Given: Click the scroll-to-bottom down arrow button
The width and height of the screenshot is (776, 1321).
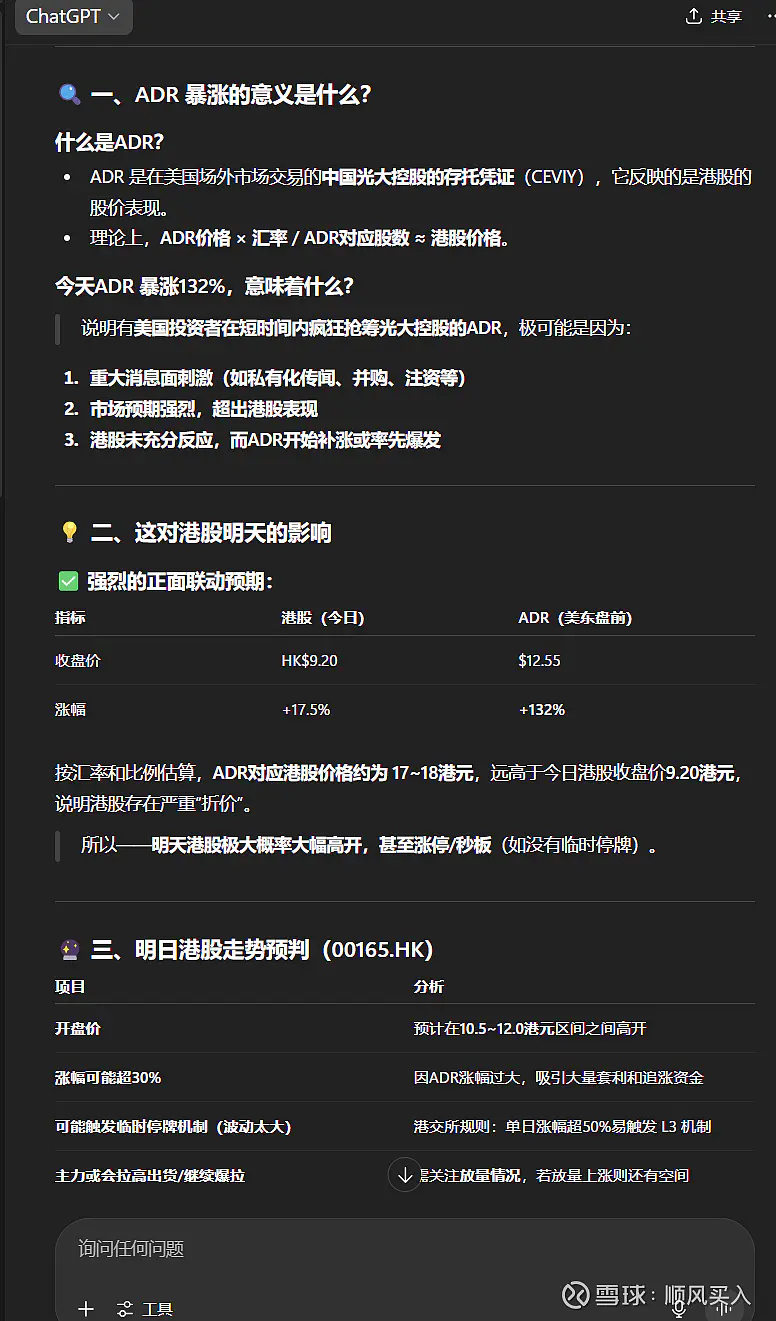Looking at the screenshot, I should click(x=404, y=1175).
